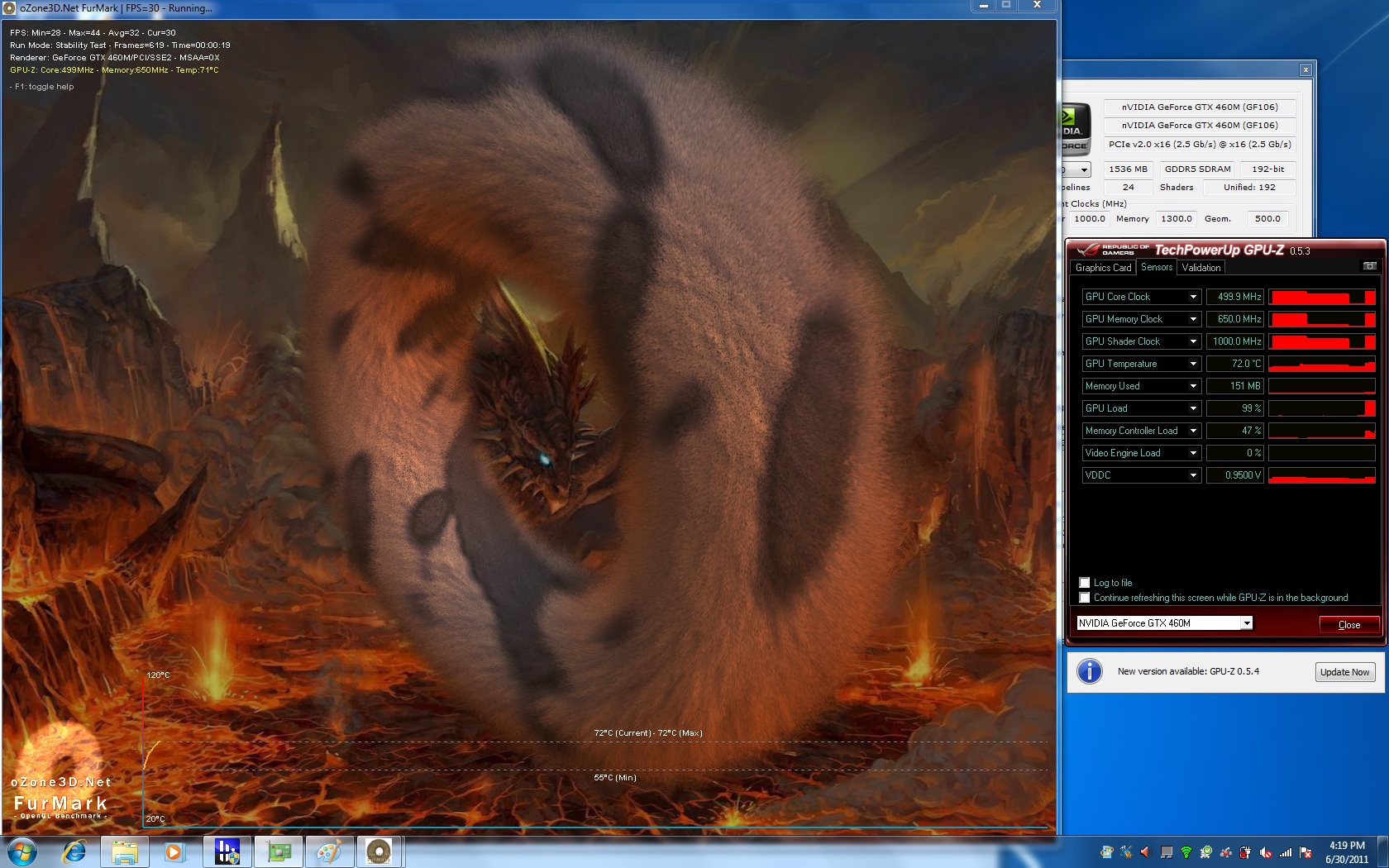Click the GPU Temperature history graph

[x=1321, y=363]
